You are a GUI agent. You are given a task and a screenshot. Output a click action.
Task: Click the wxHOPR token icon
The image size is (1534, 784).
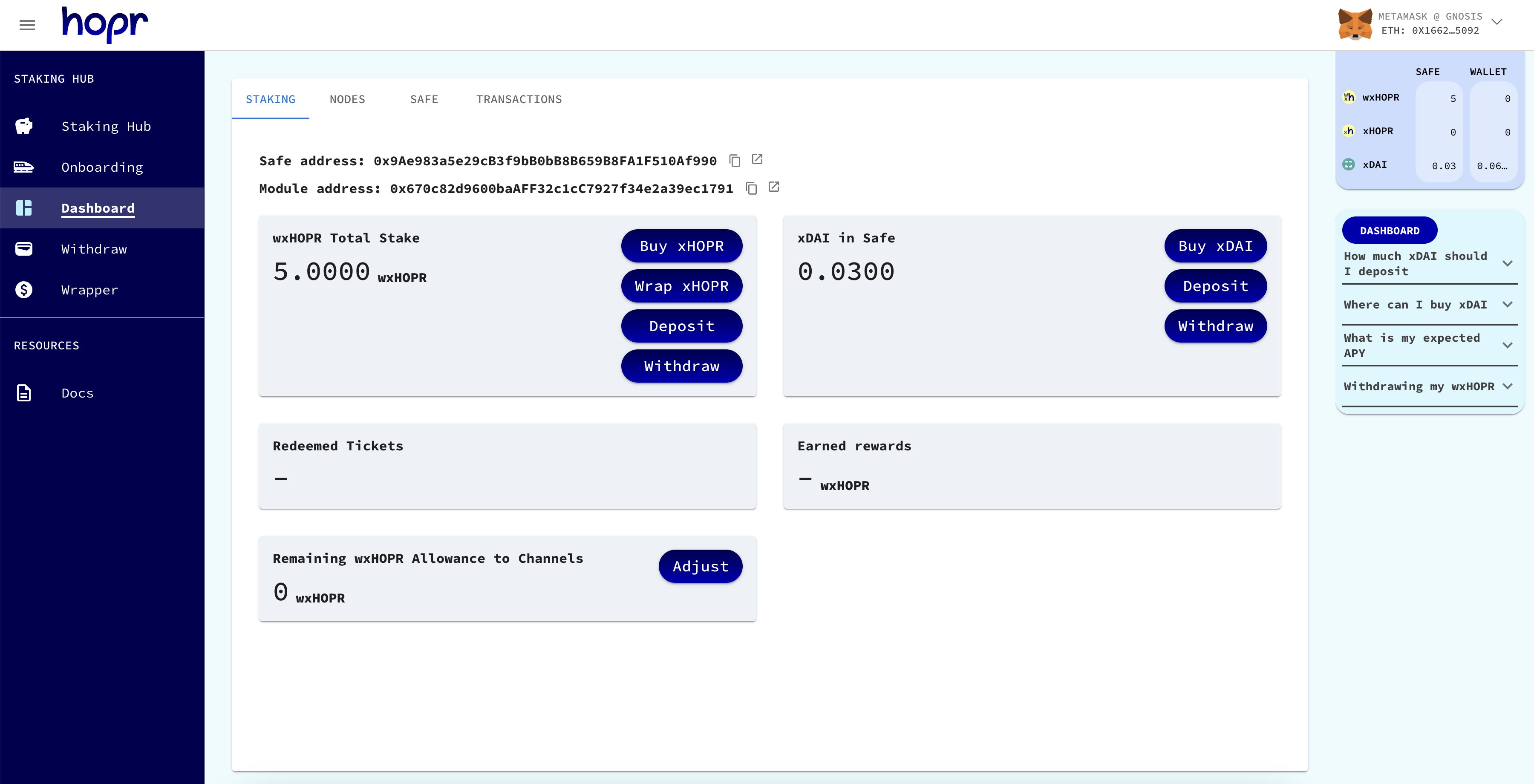click(x=1349, y=97)
